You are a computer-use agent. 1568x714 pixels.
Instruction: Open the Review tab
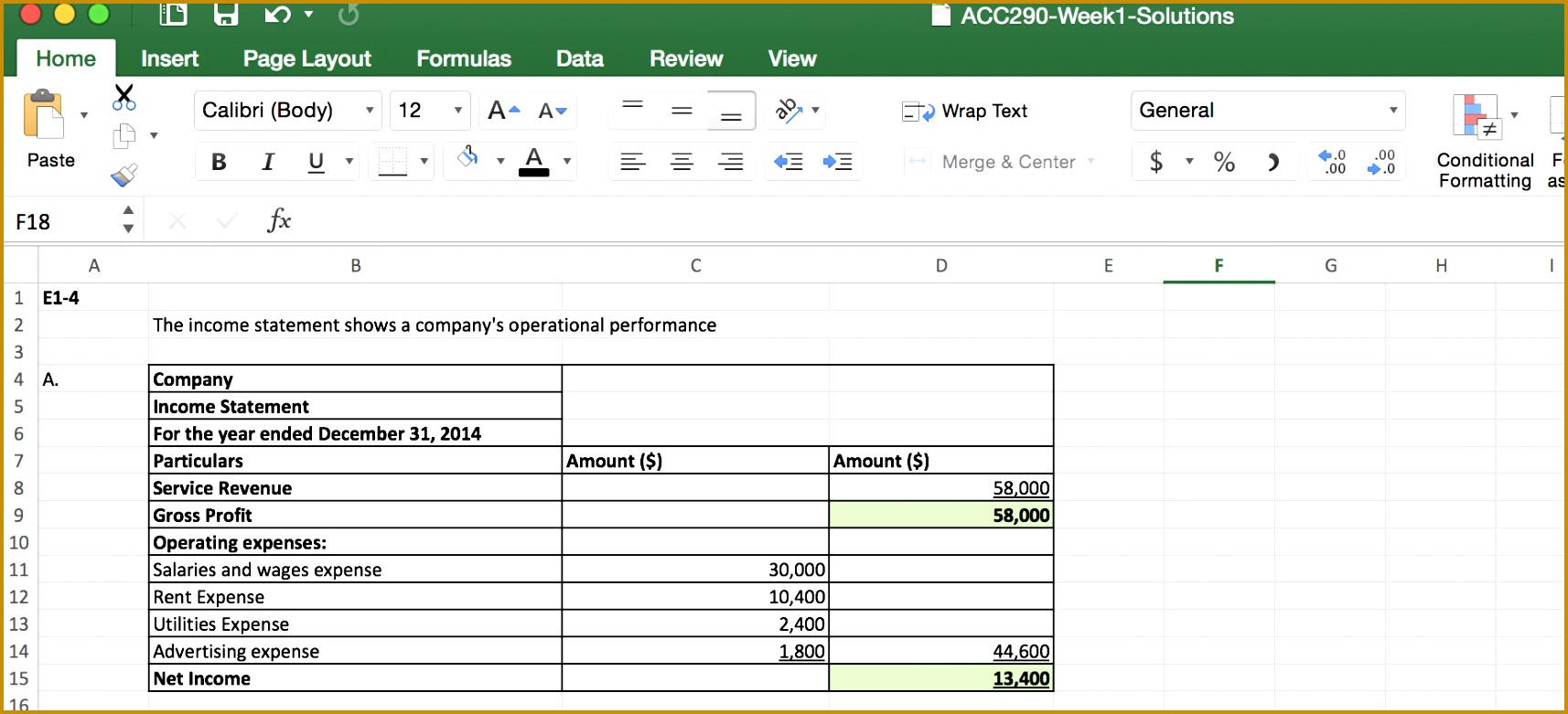[x=686, y=59]
